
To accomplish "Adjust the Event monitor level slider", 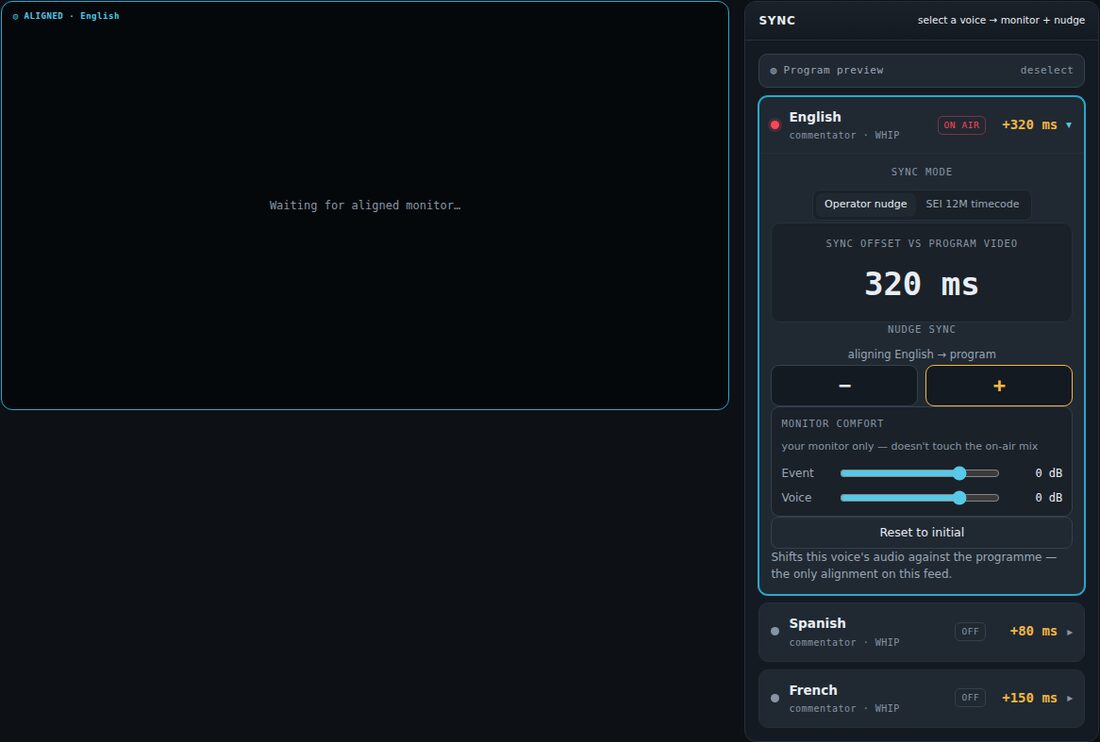I will 920,473.
